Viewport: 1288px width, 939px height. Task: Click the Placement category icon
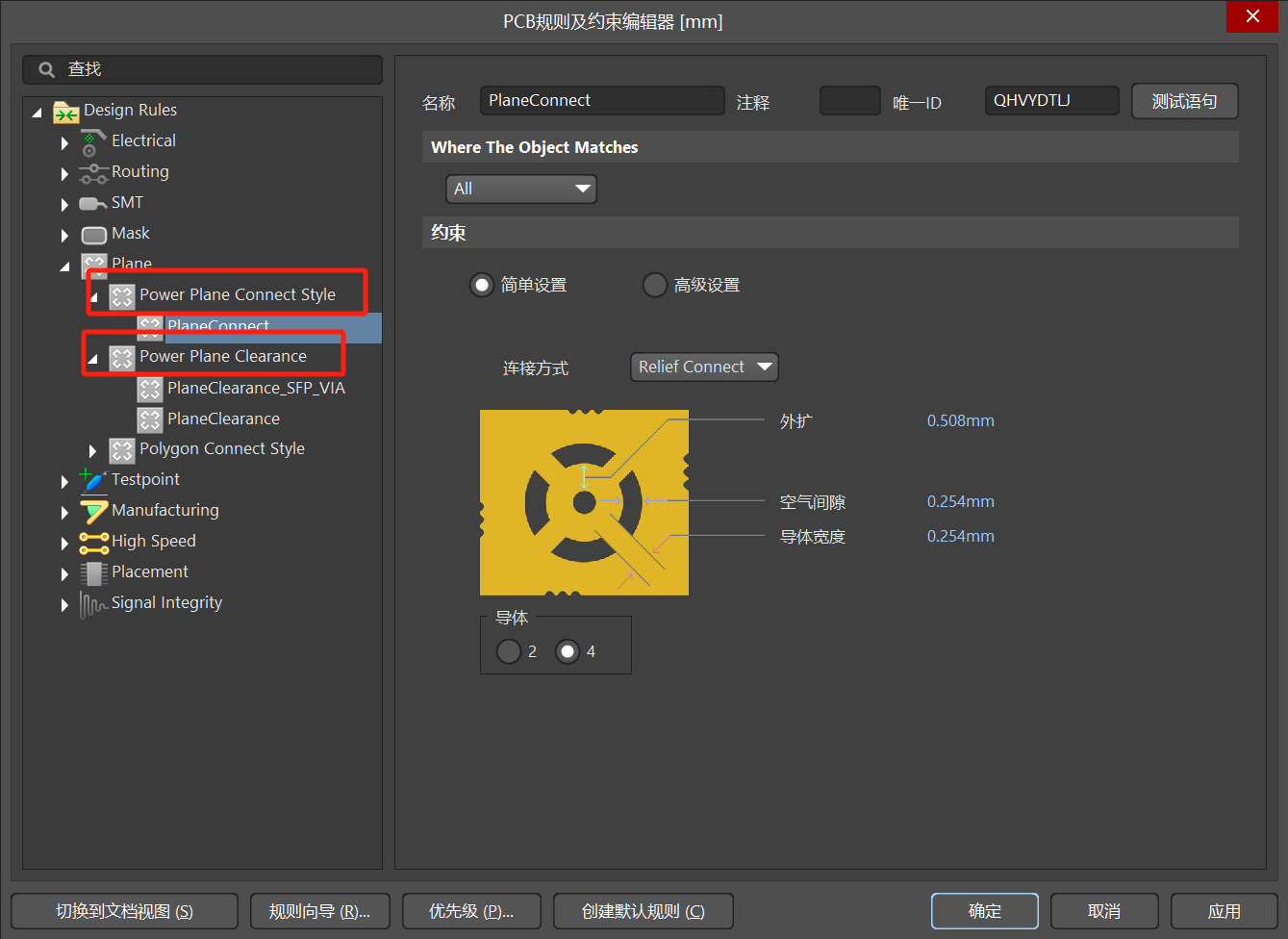(93, 573)
